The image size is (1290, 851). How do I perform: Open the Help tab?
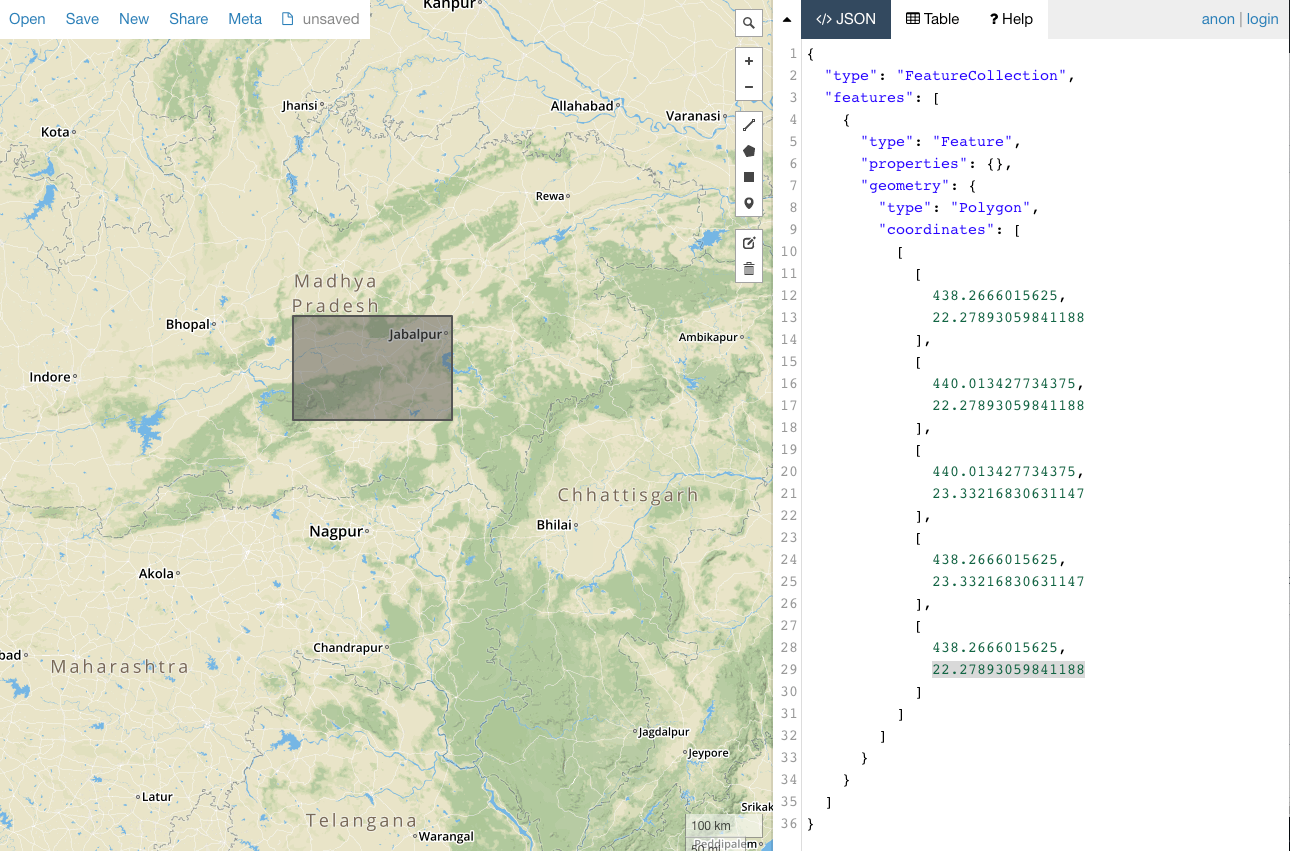coord(1011,19)
